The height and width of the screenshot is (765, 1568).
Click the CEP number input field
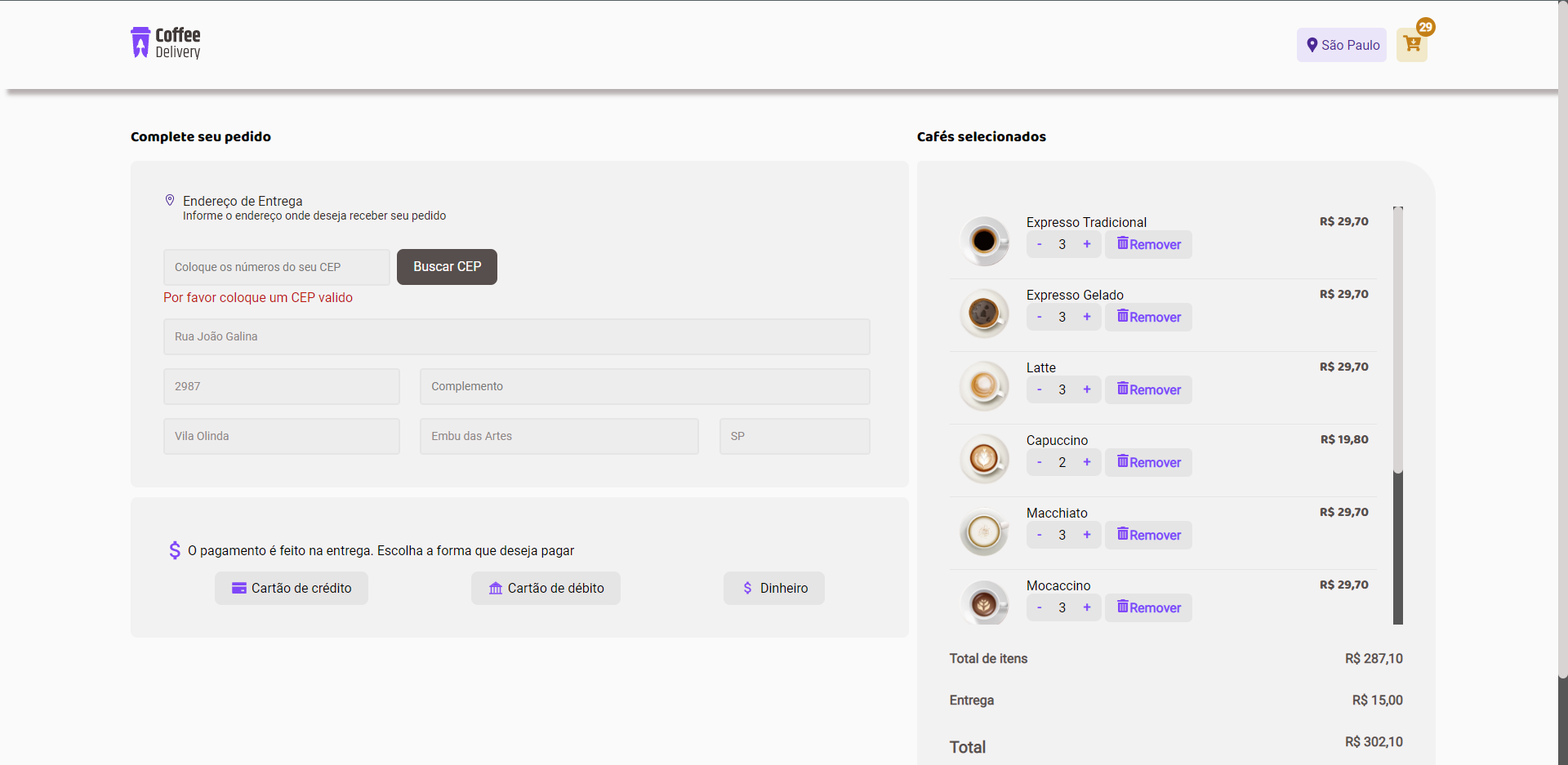pyautogui.click(x=277, y=267)
